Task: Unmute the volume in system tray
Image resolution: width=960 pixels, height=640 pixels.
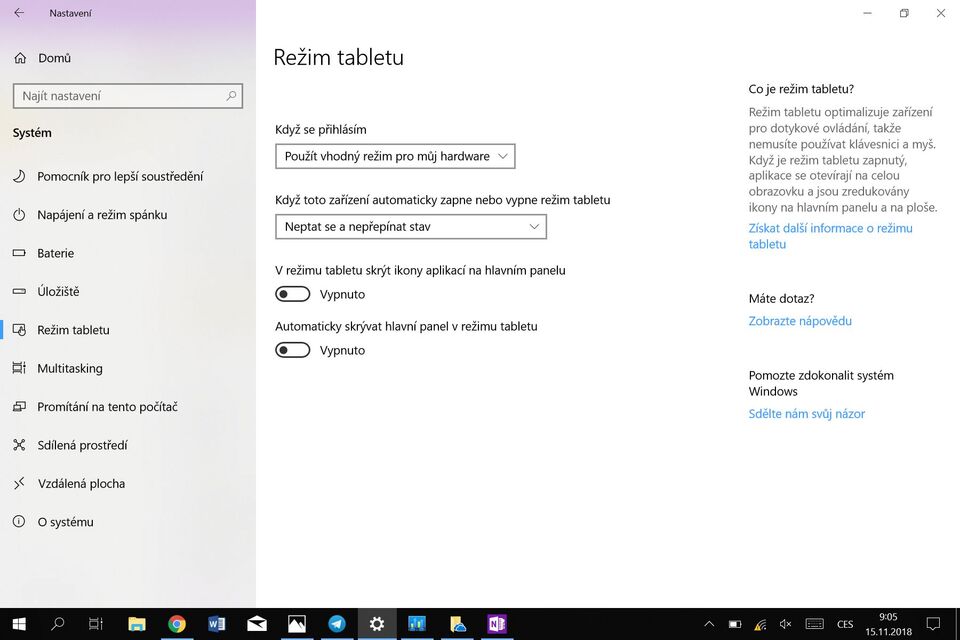Action: pyautogui.click(x=786, y=623)
